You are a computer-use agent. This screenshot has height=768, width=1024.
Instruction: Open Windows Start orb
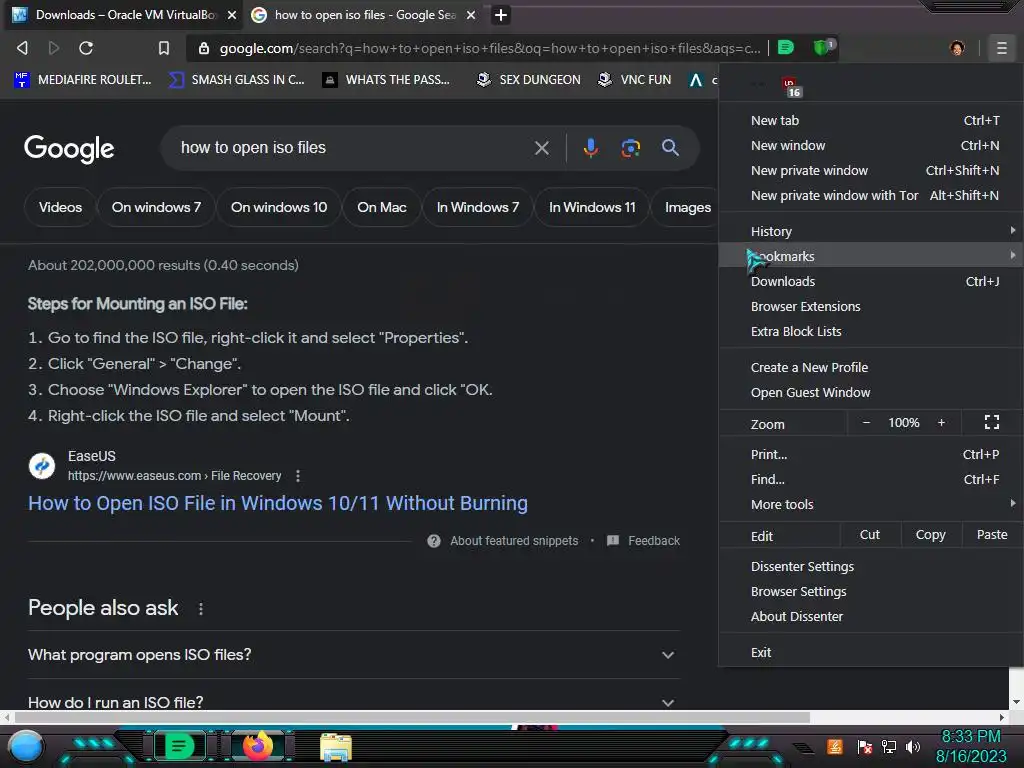tap(25, 746)
